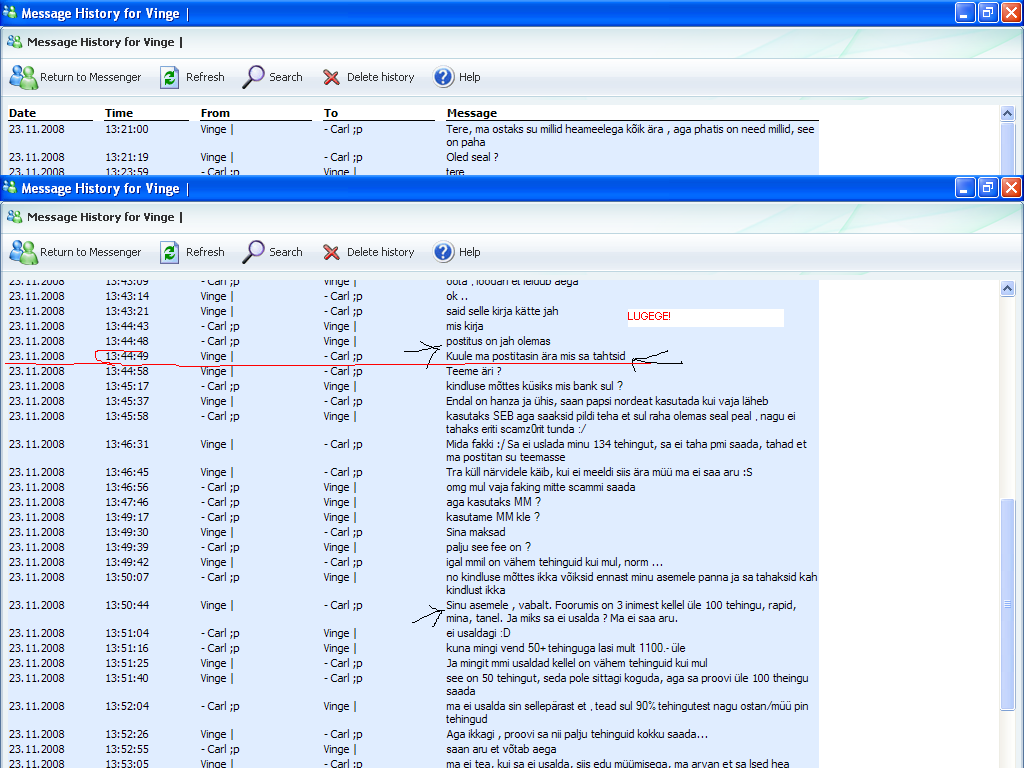This screenshot has width=1024, height=768.
Task: Open Help question mark icon in lower window
Action: (444, 252)
